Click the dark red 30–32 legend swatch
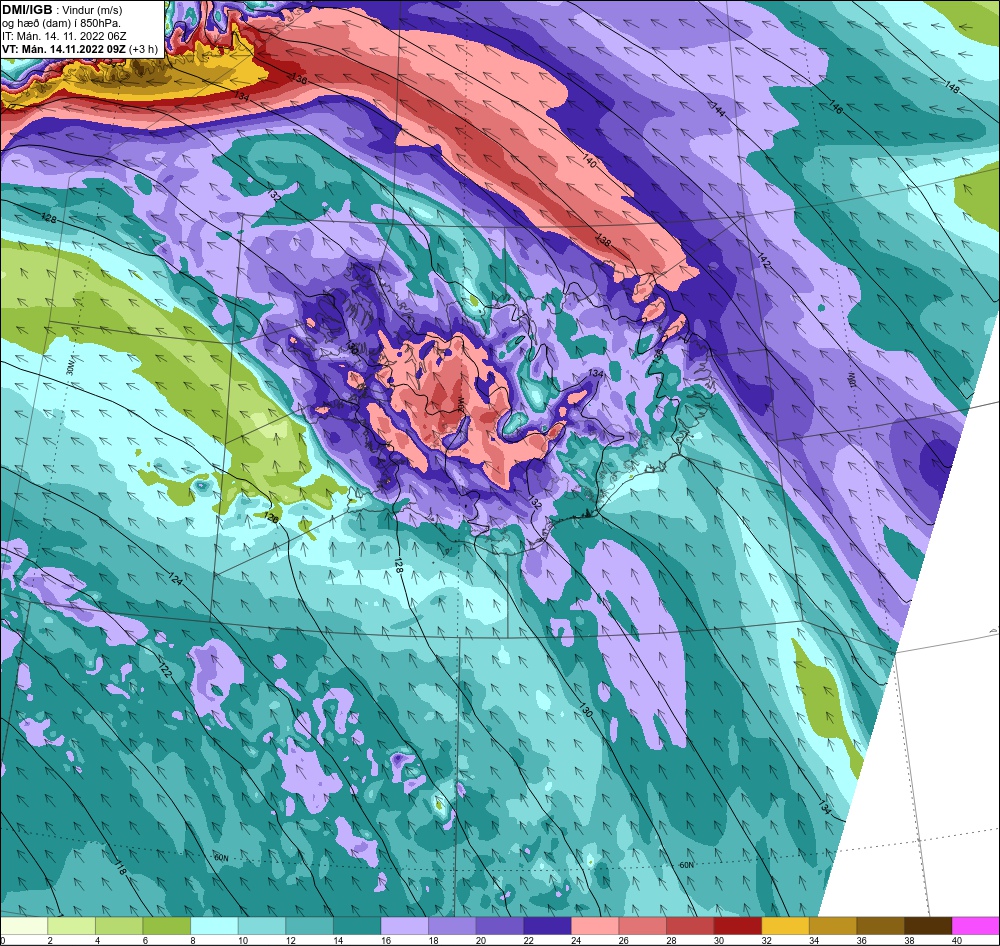 [x=737, y=926]
